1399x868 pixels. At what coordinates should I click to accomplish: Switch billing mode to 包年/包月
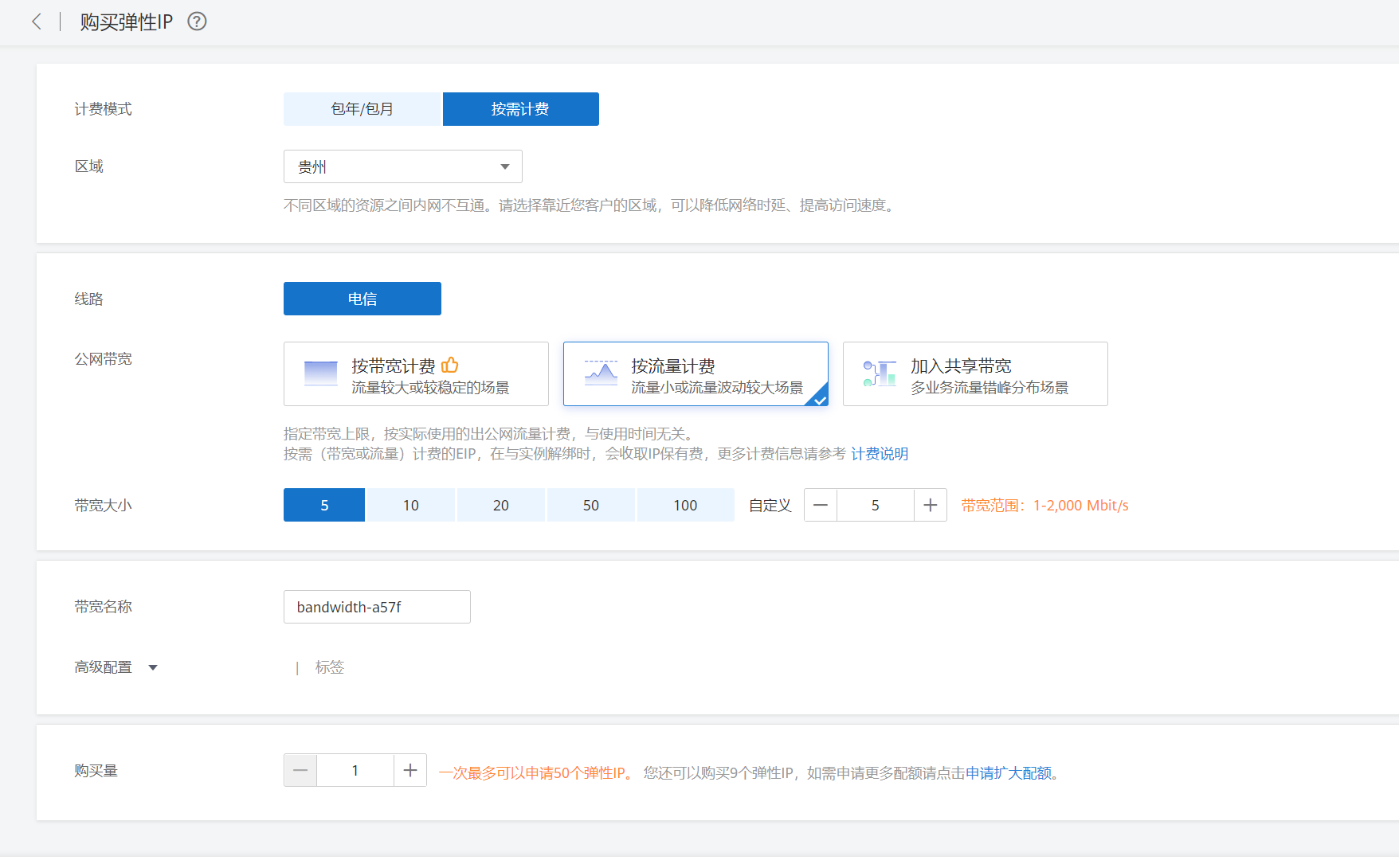(x=362, y=109)
